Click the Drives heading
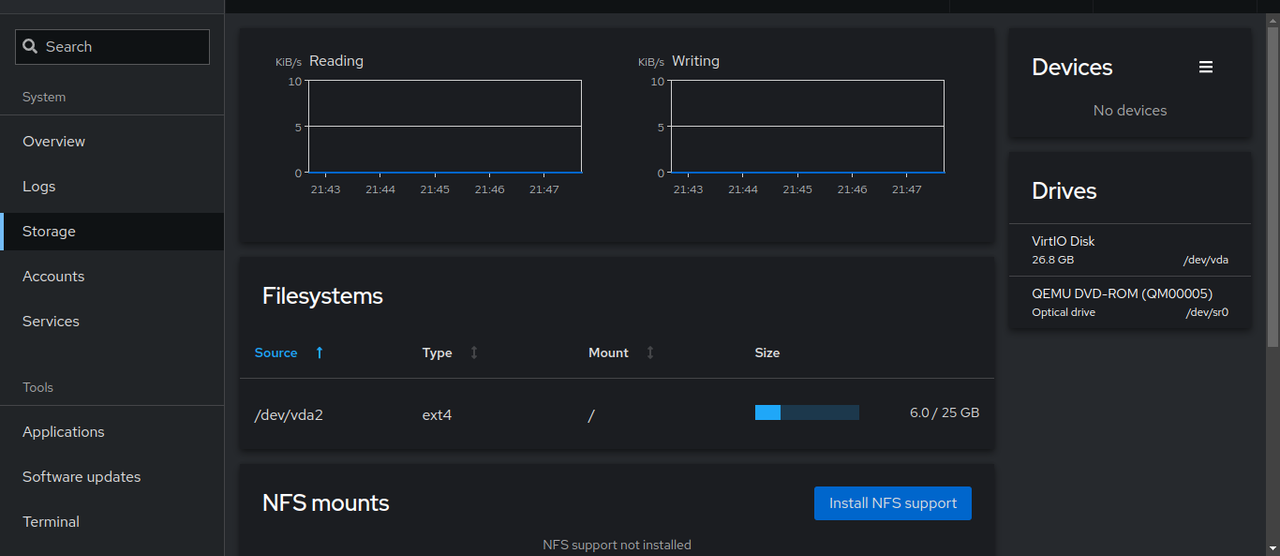The width and height of the screenshot is (1280, 556). [x=1064, y=191]
